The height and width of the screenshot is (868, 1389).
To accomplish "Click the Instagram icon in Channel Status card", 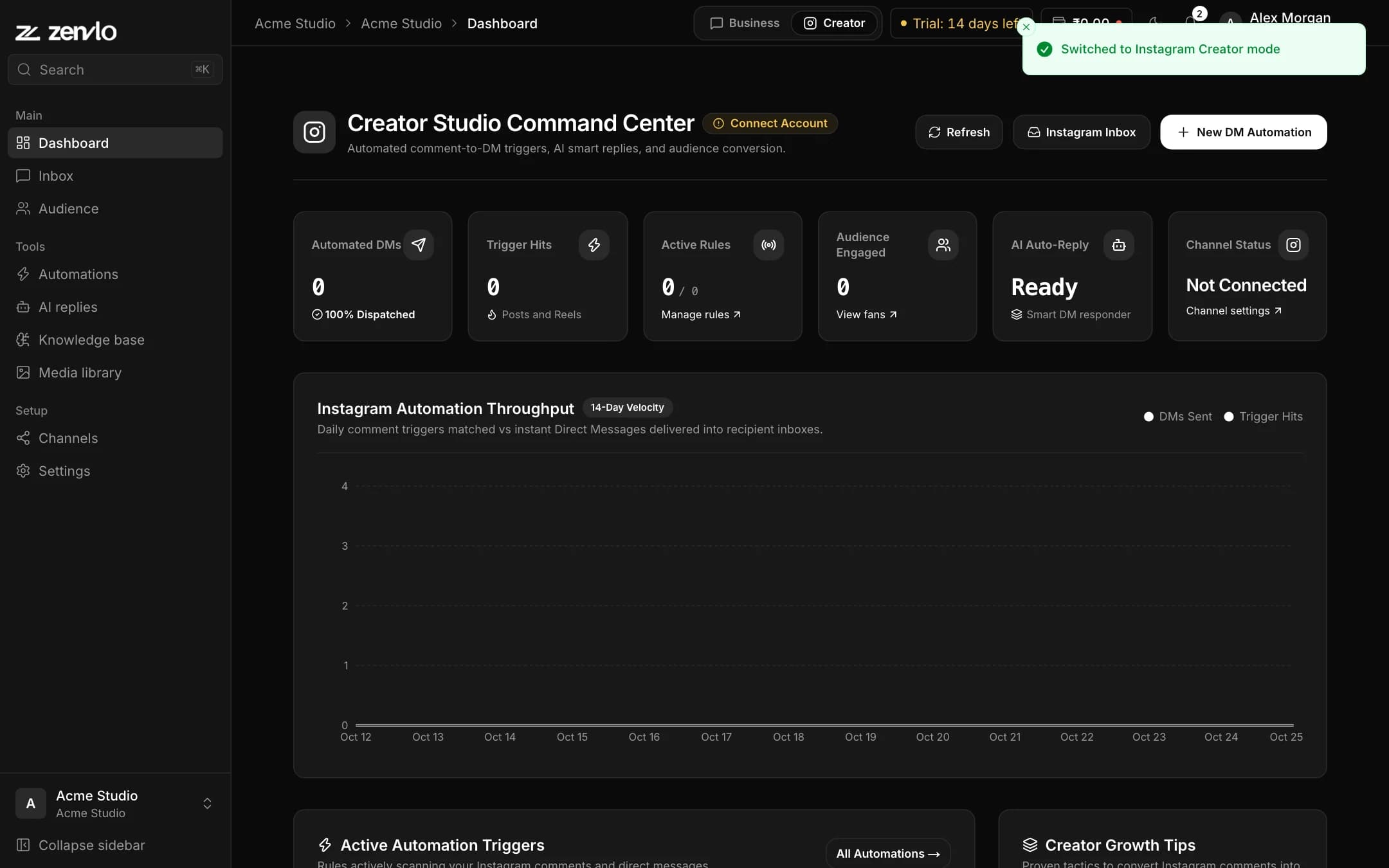I will point(1293,245).
